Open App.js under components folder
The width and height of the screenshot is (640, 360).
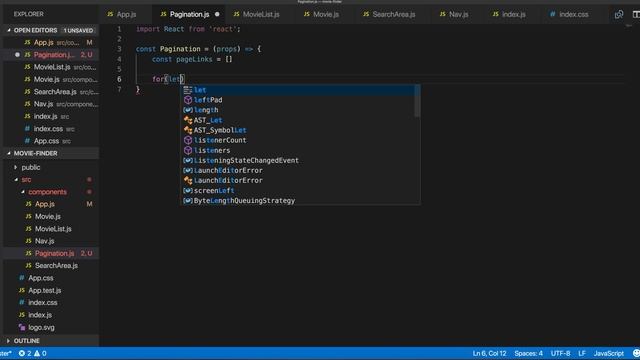(x=51, y=204)
